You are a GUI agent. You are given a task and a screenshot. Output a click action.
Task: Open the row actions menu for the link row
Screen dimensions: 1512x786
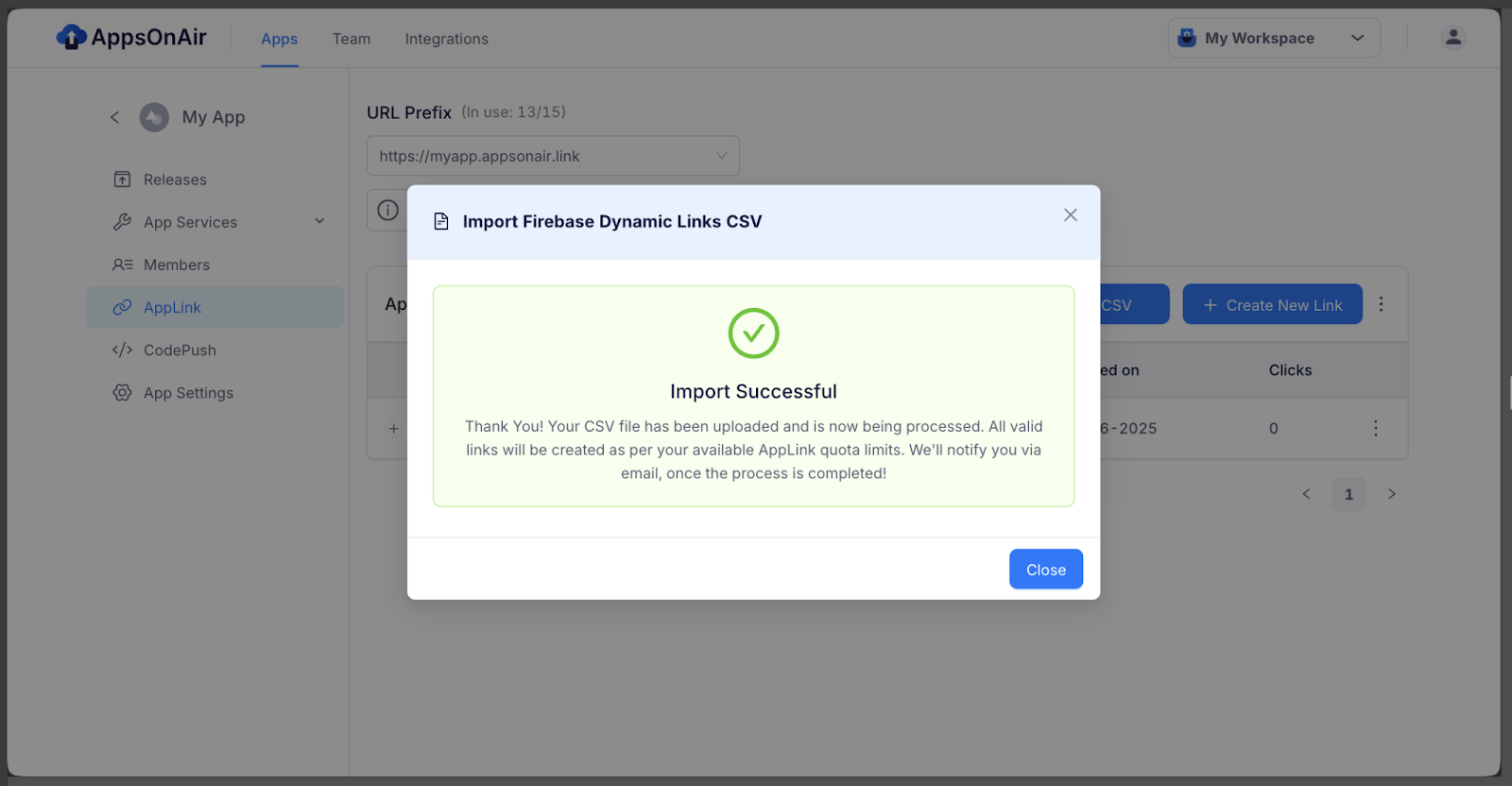click(x=1375, y=428)
